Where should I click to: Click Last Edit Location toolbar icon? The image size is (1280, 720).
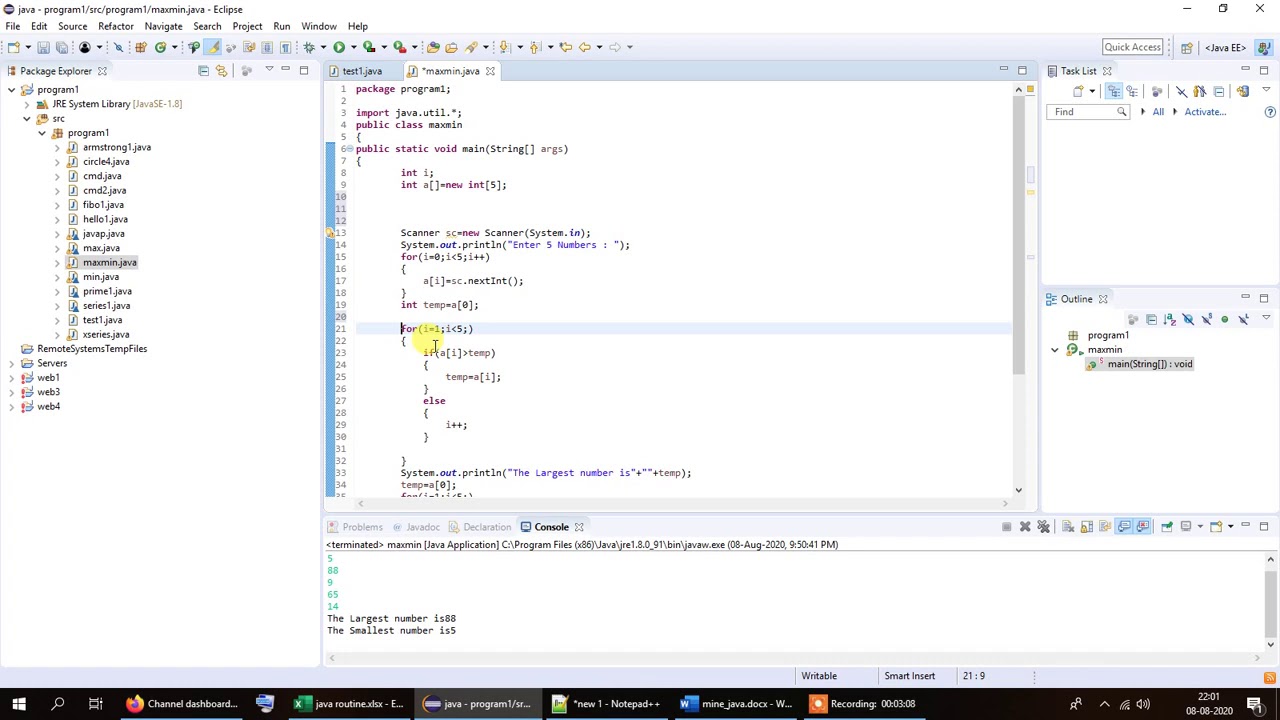[565, 47]
